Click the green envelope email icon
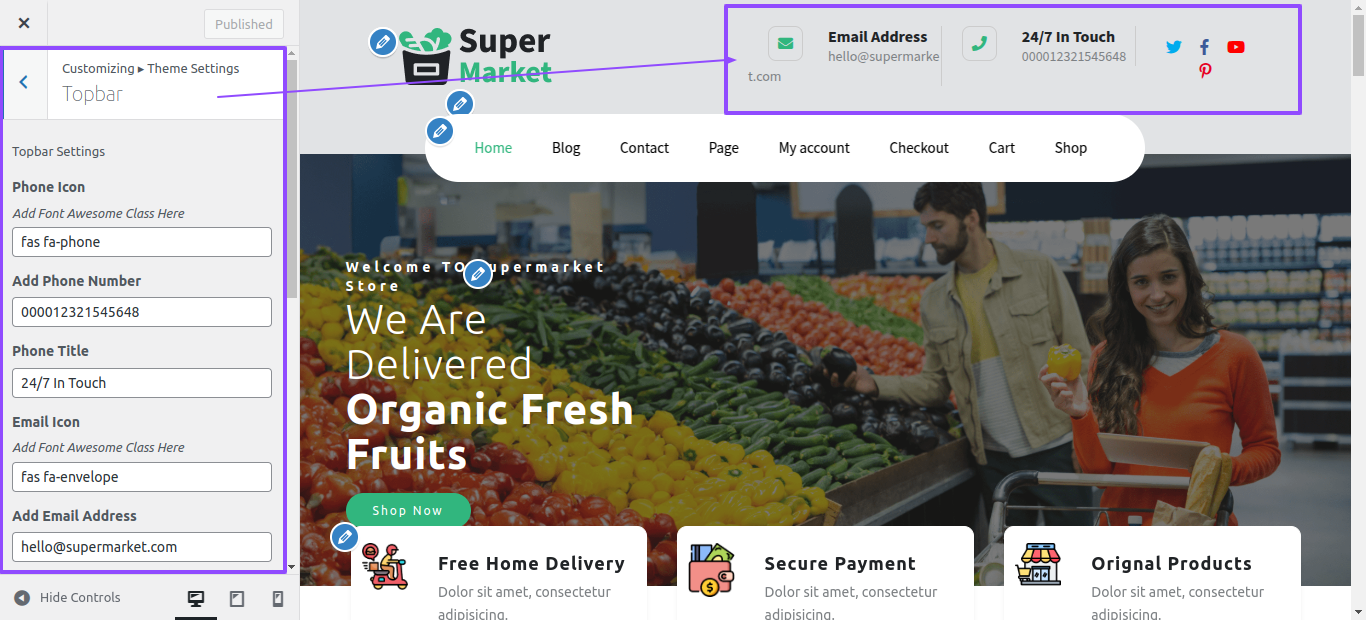Screen dimensions: 1366x620 click(785, 44)
